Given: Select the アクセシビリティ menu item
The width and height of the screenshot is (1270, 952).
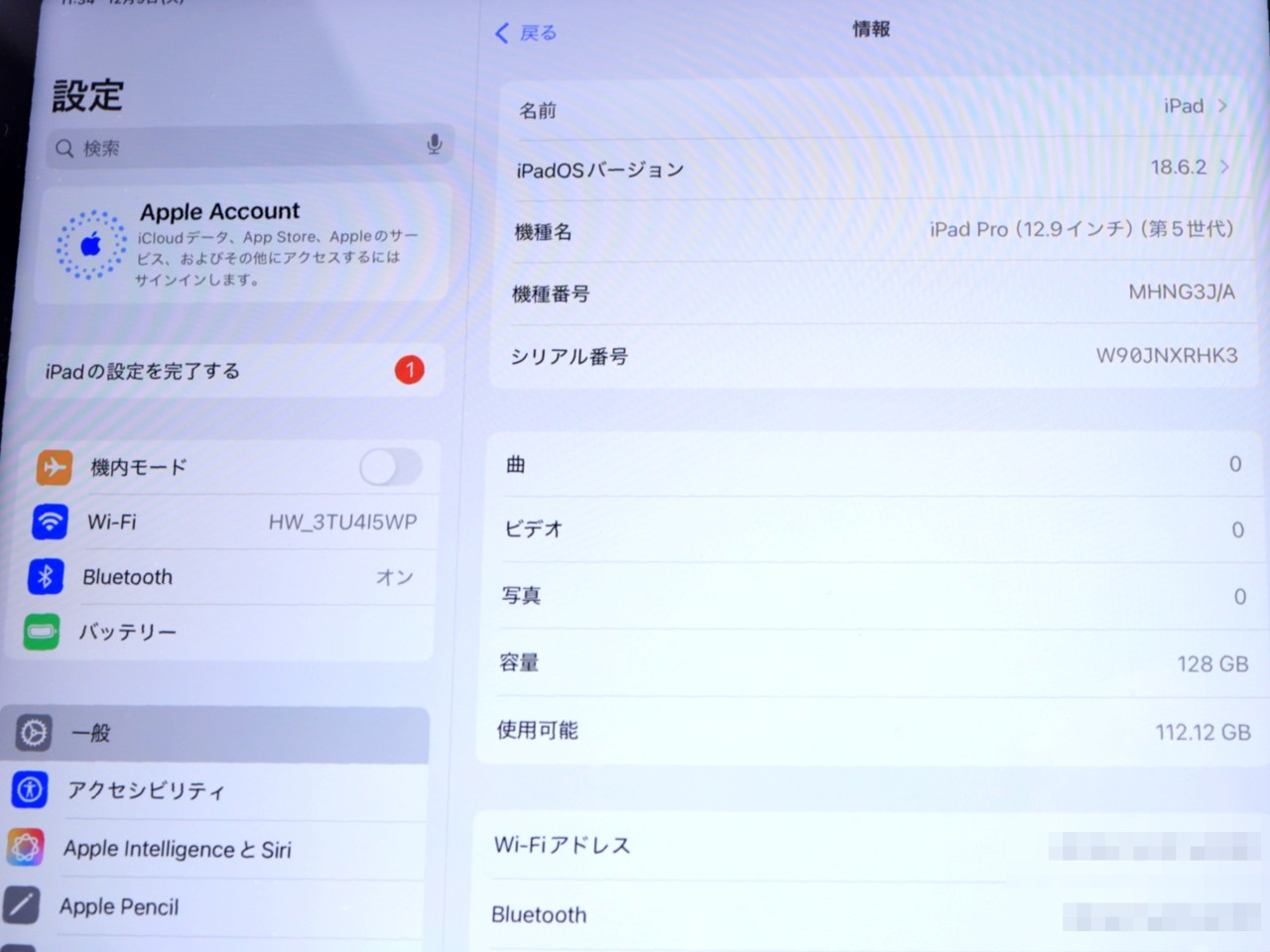Looking at the screenshot, I should tap(146, 790).
